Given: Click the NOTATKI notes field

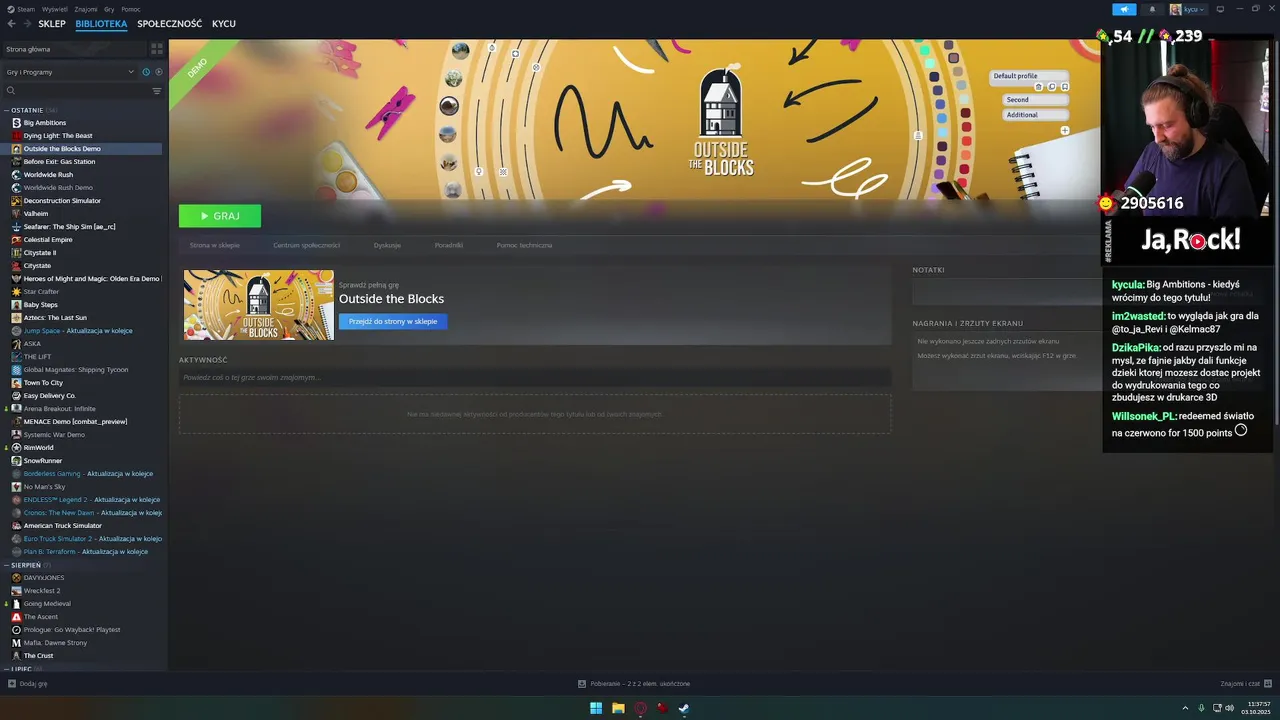Looking at the screenshot, I should [x=1006, y=293].
